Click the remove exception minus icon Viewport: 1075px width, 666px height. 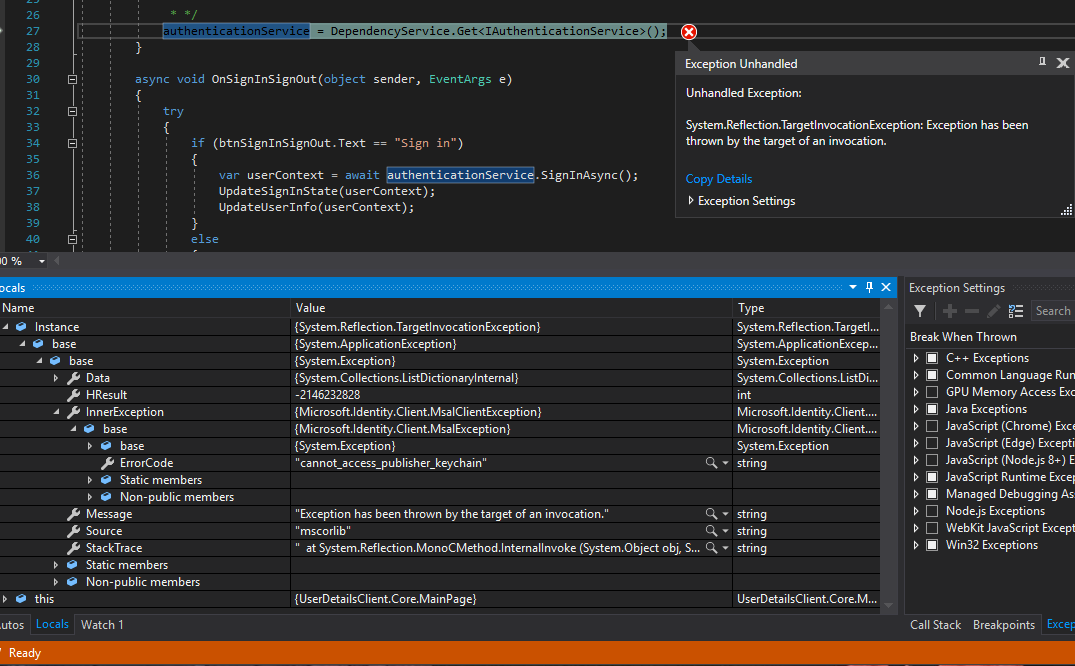tap(971, 311)
